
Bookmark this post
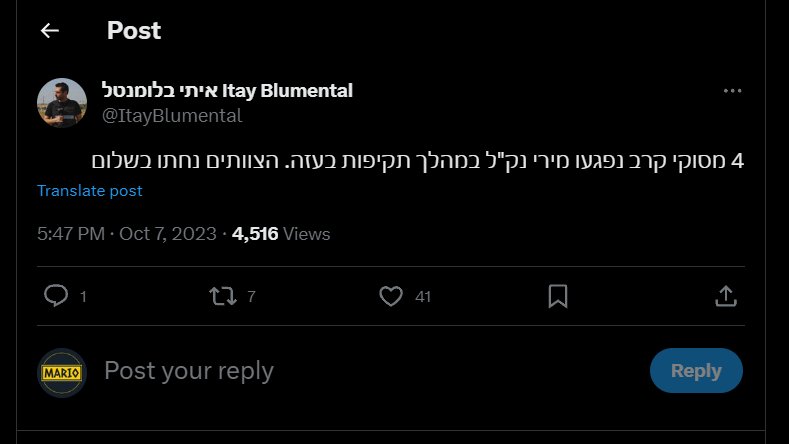tap(558, 296)
